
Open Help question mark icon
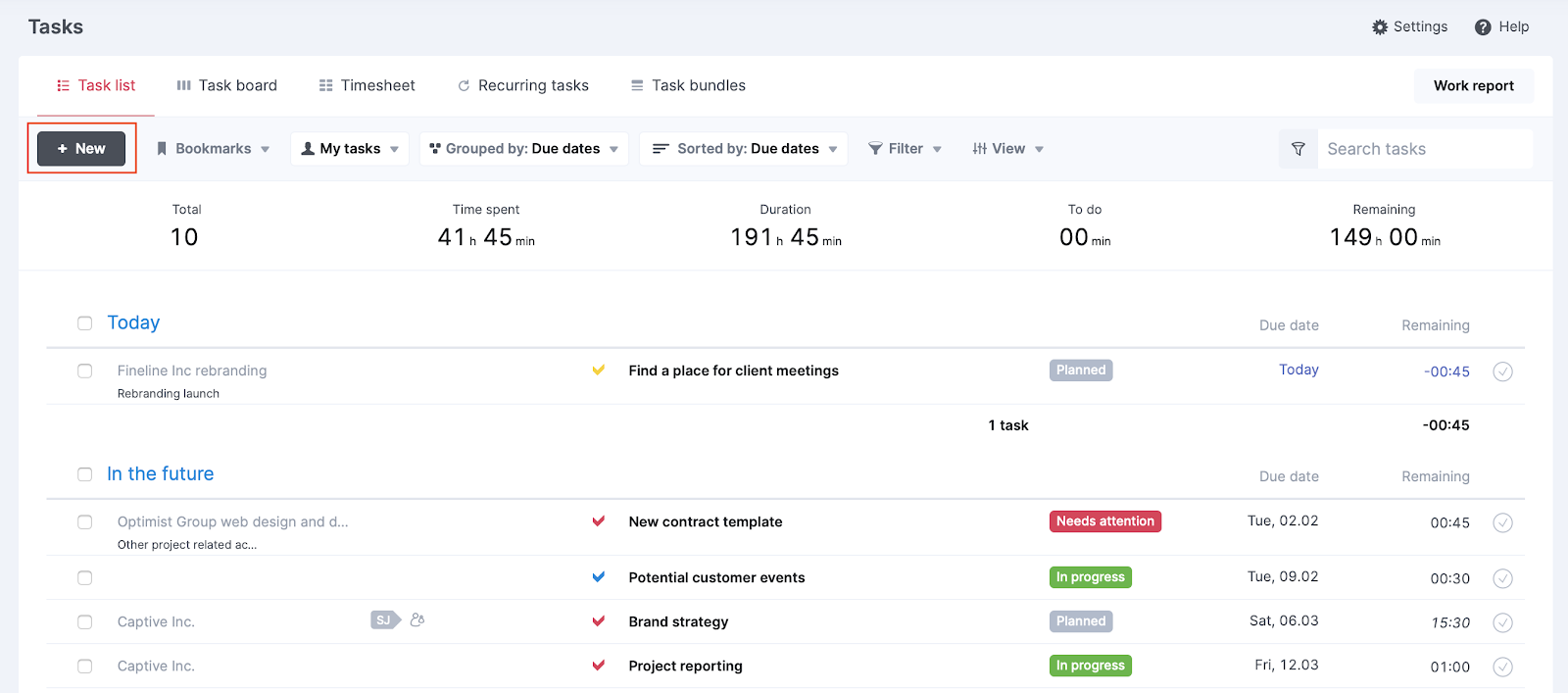(1483, 27)
